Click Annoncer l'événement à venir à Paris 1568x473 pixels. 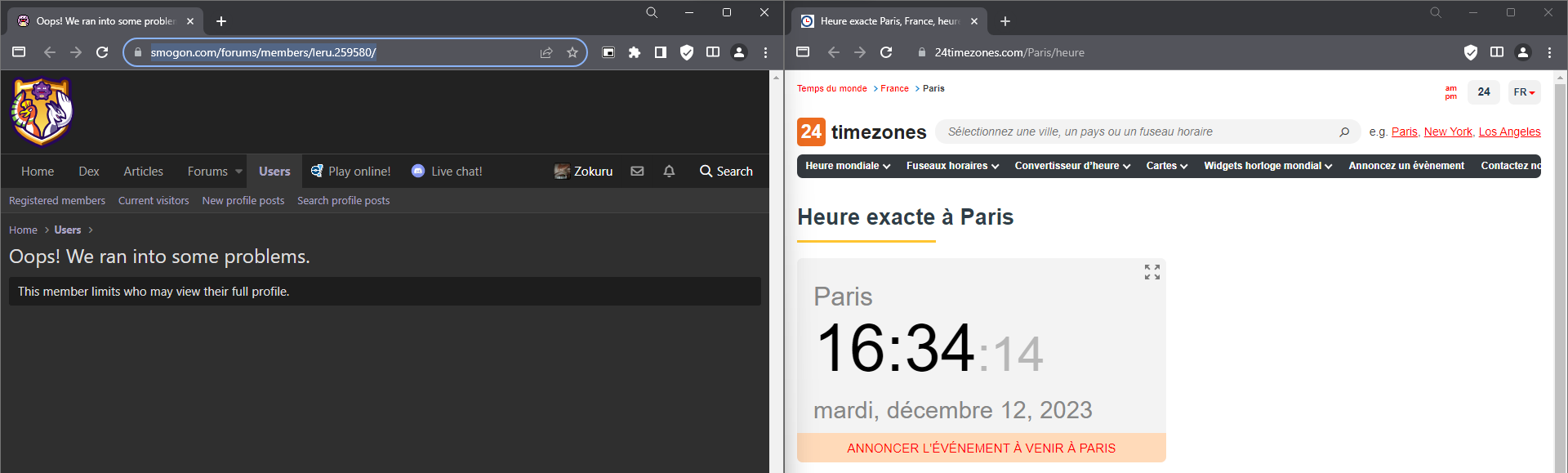click(981, 448)
